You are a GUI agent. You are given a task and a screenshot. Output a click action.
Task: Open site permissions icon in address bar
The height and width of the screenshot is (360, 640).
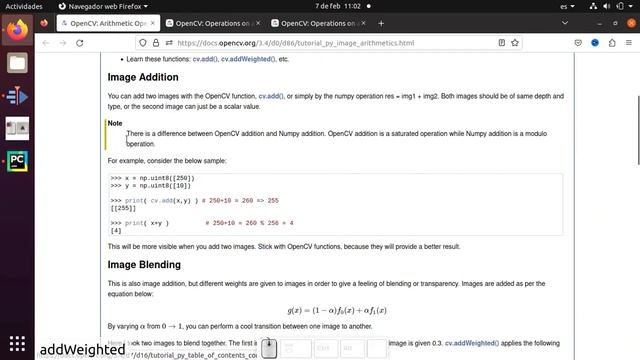click(x=169, y=43)
